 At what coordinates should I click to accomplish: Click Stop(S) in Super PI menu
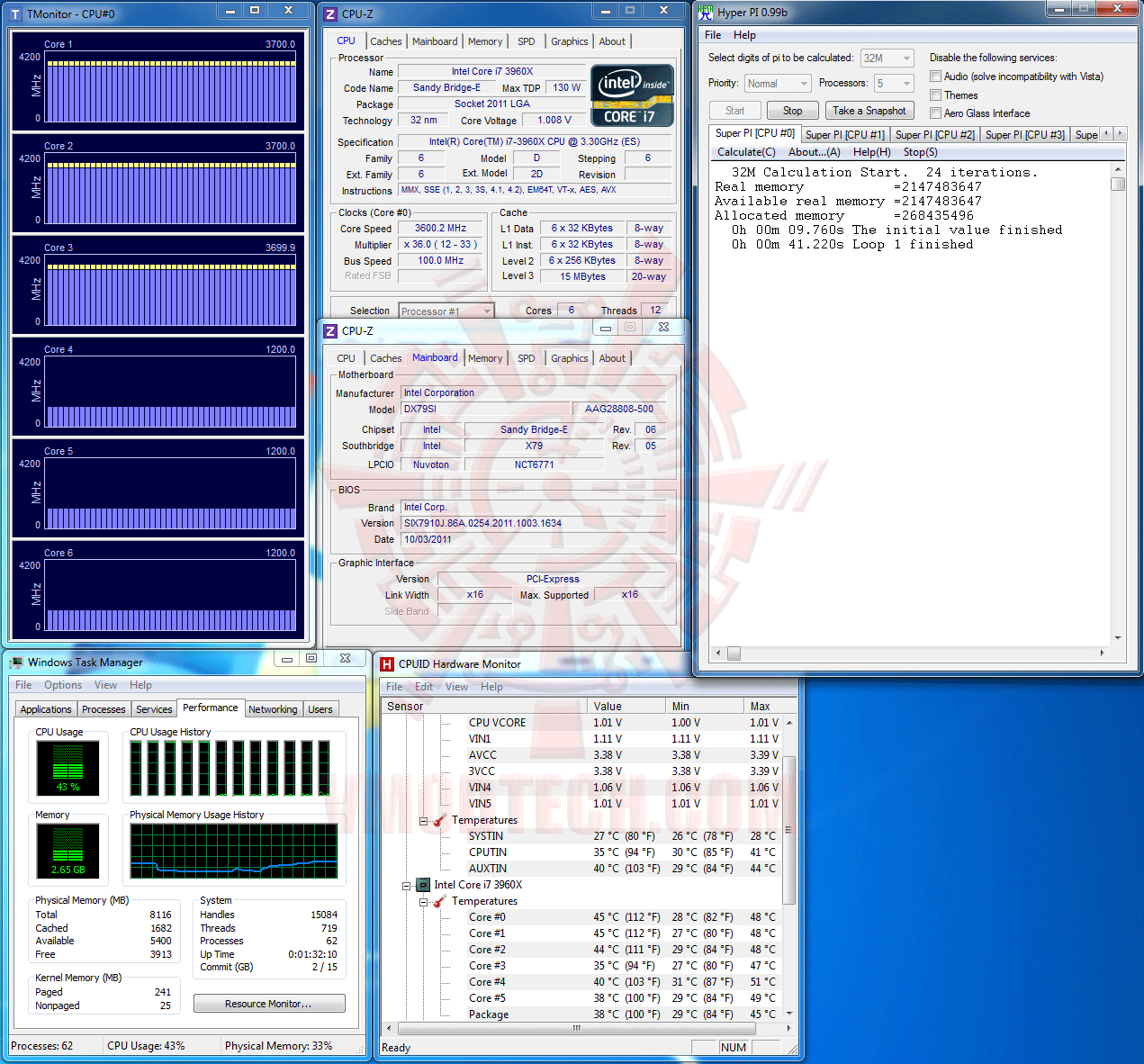921,152
